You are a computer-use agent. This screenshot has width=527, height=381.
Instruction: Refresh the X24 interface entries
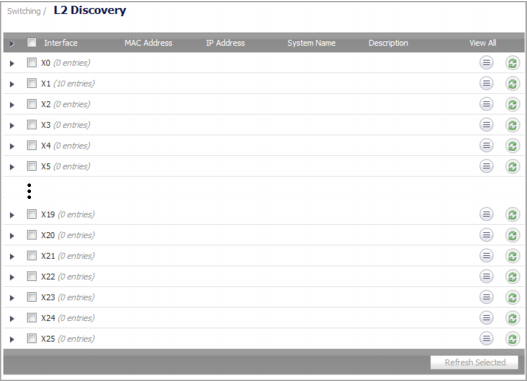[512, 318]
